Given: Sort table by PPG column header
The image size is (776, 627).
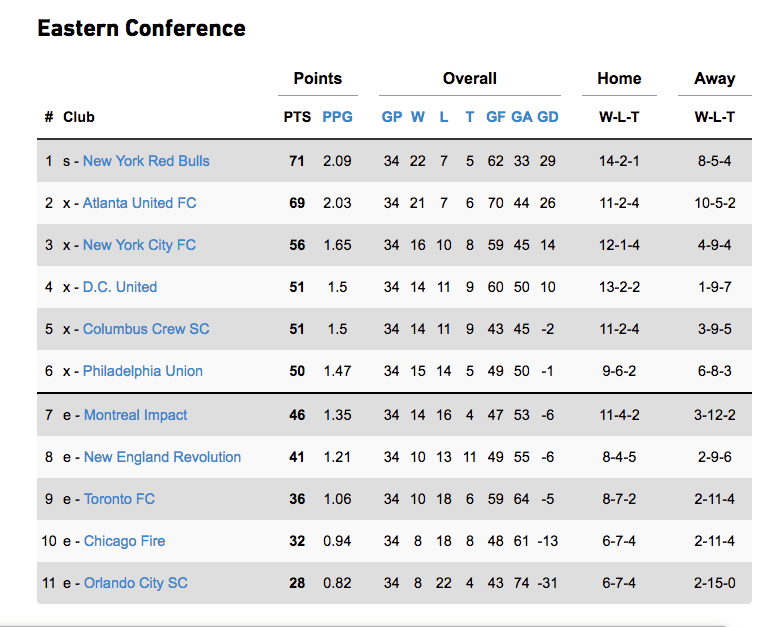Looking at the screenshot, I should click(x=337, y=117).
